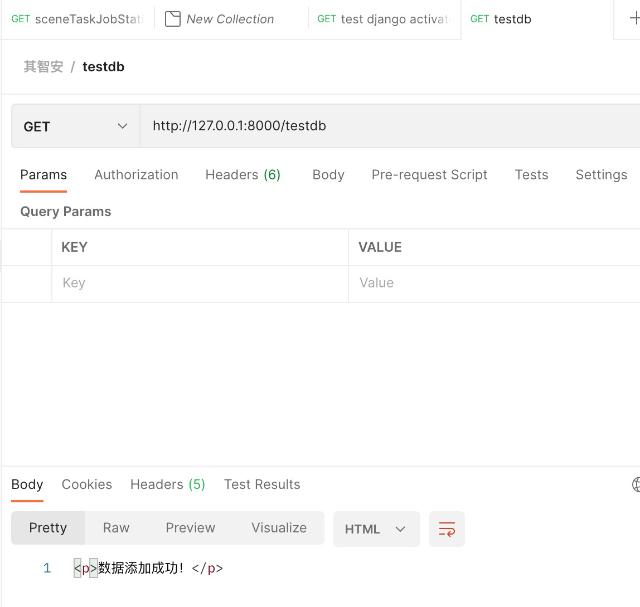
Task: Open the Test Results tab
Action: click(262, 485)
